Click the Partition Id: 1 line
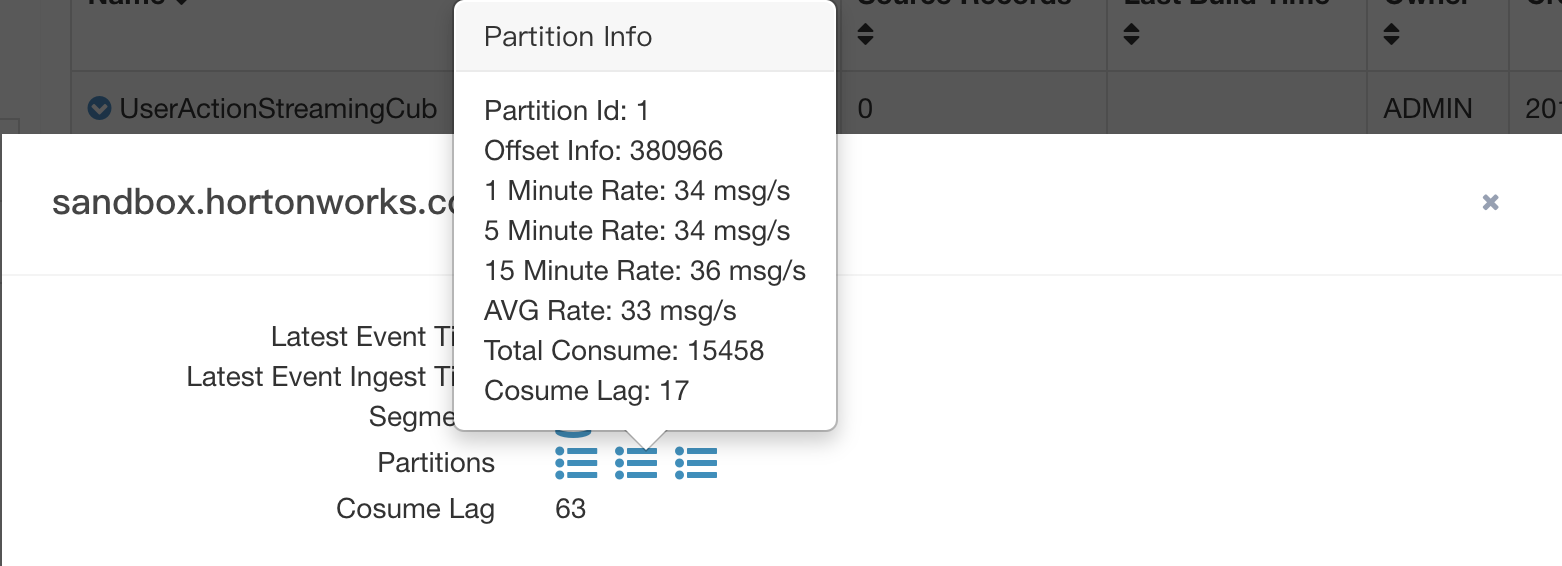Viewport: 1562px width, 566px height. pos(566,110)
